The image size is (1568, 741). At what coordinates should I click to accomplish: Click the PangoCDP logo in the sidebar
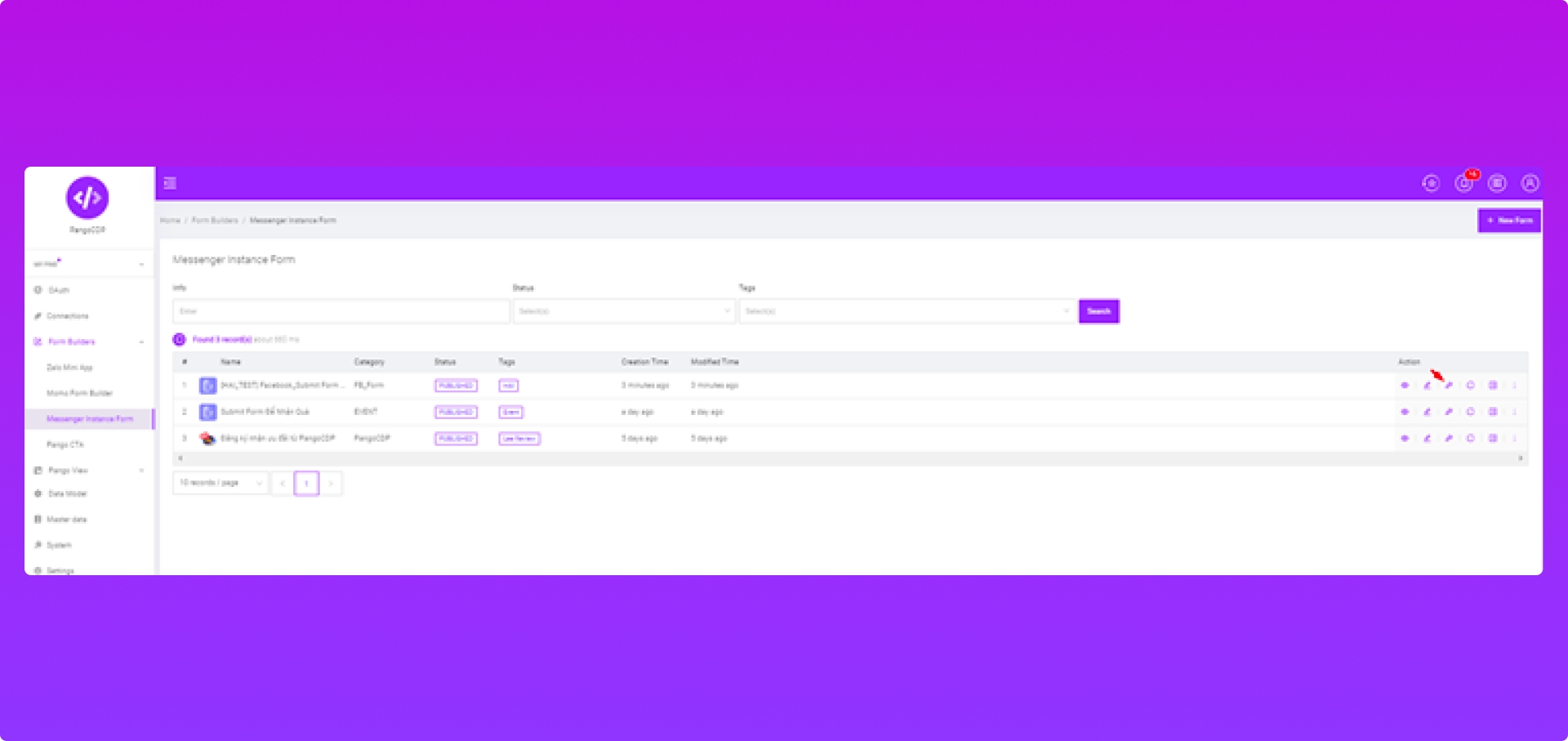87,199
